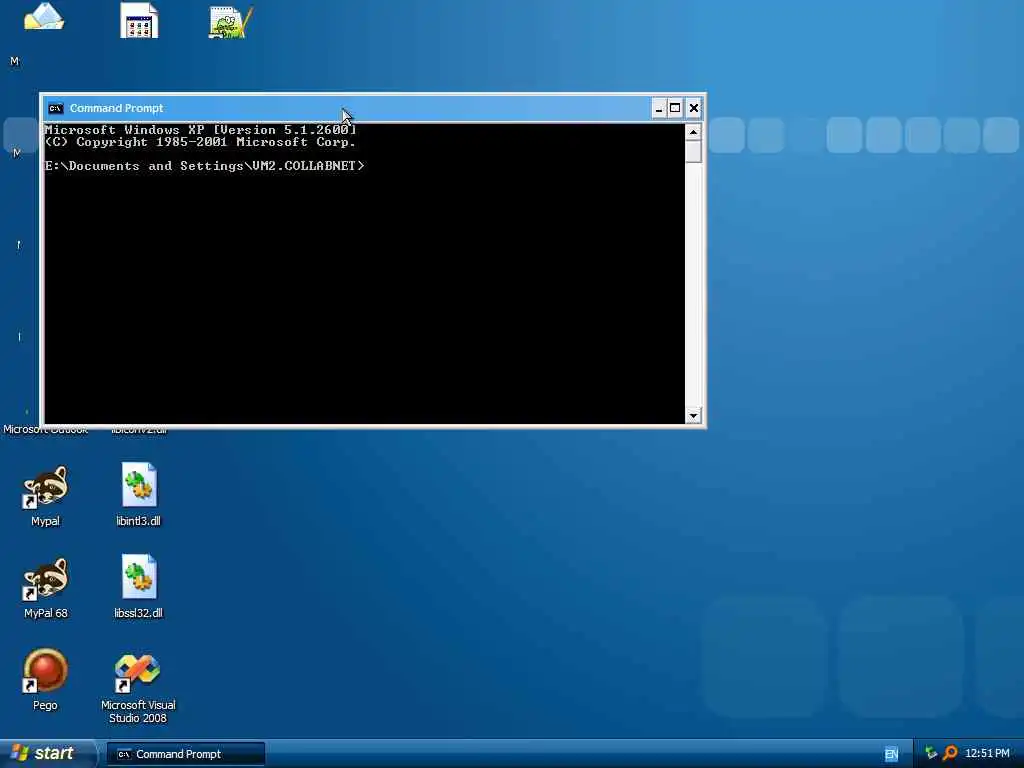Click the orange magnifier tray icon
Viewport: 1024px width, 768px height.
pos(951,753)
